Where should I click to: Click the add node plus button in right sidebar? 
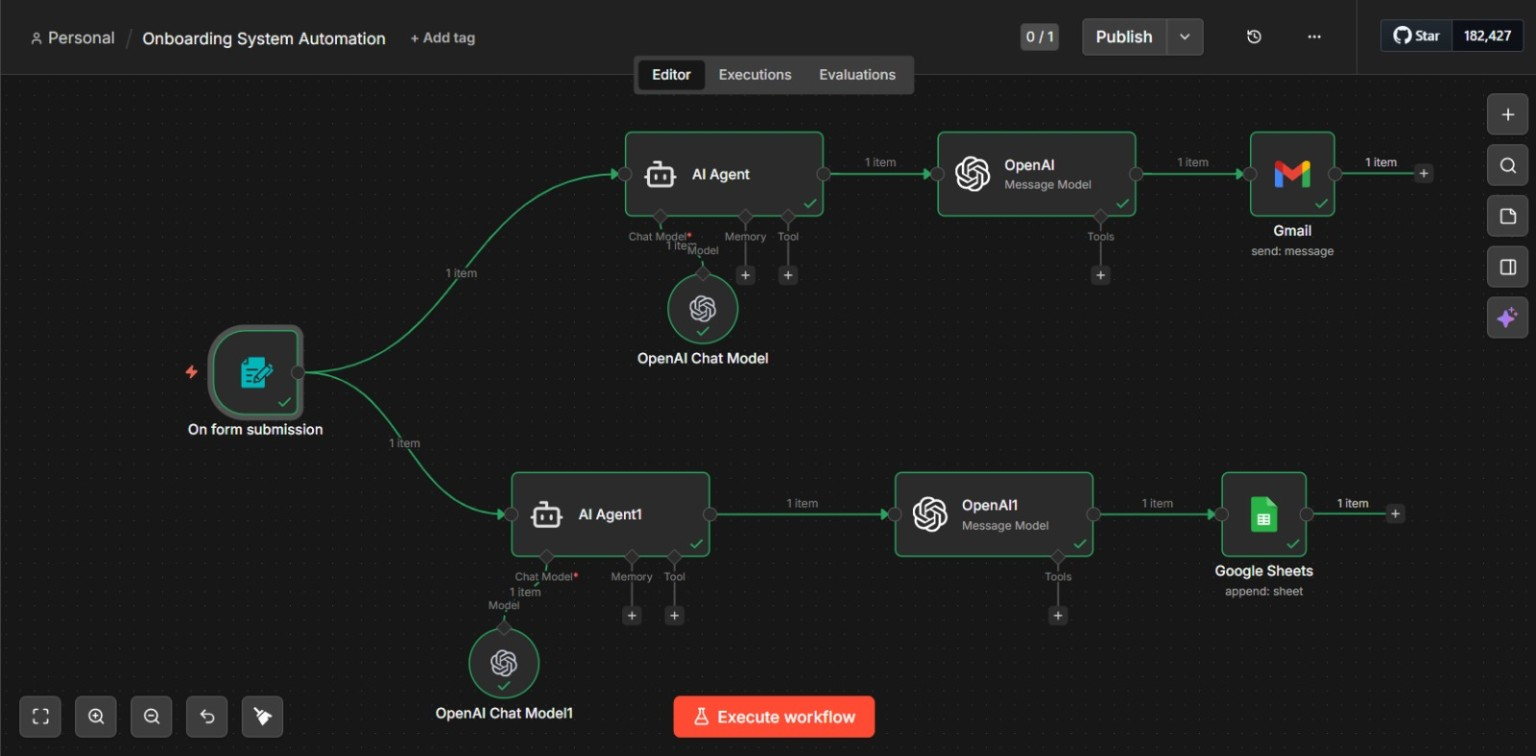tap(1507, 115)
